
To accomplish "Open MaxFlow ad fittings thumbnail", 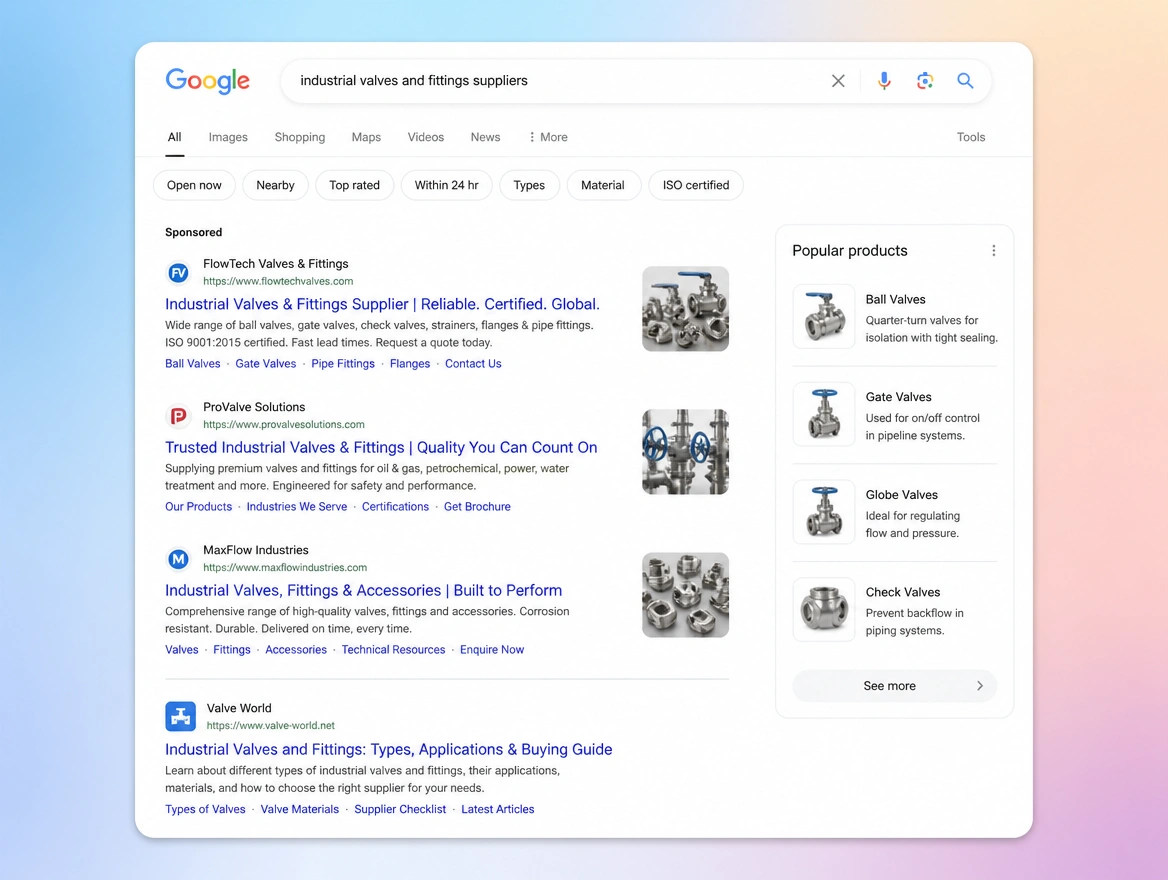I will coord(685,595).
